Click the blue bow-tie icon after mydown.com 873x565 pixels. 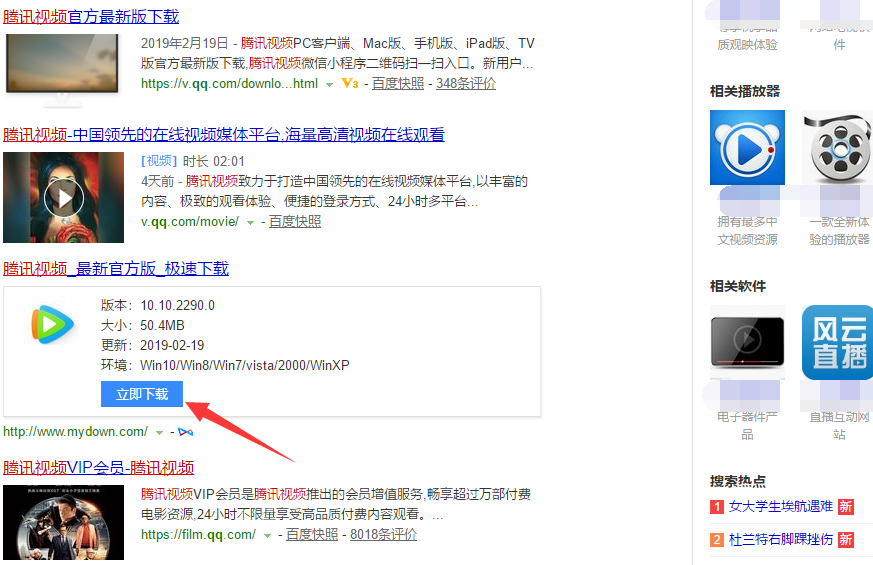tap(185, 432)
